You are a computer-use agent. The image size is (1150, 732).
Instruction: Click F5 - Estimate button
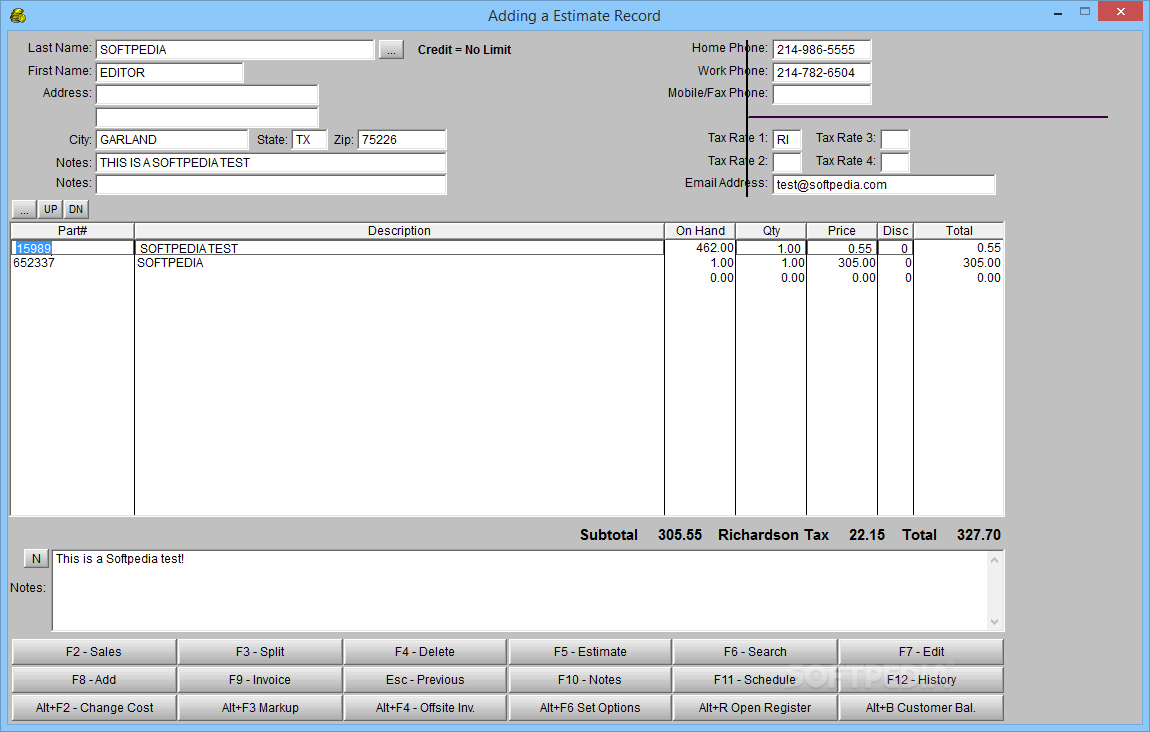(x=590, y=652)
